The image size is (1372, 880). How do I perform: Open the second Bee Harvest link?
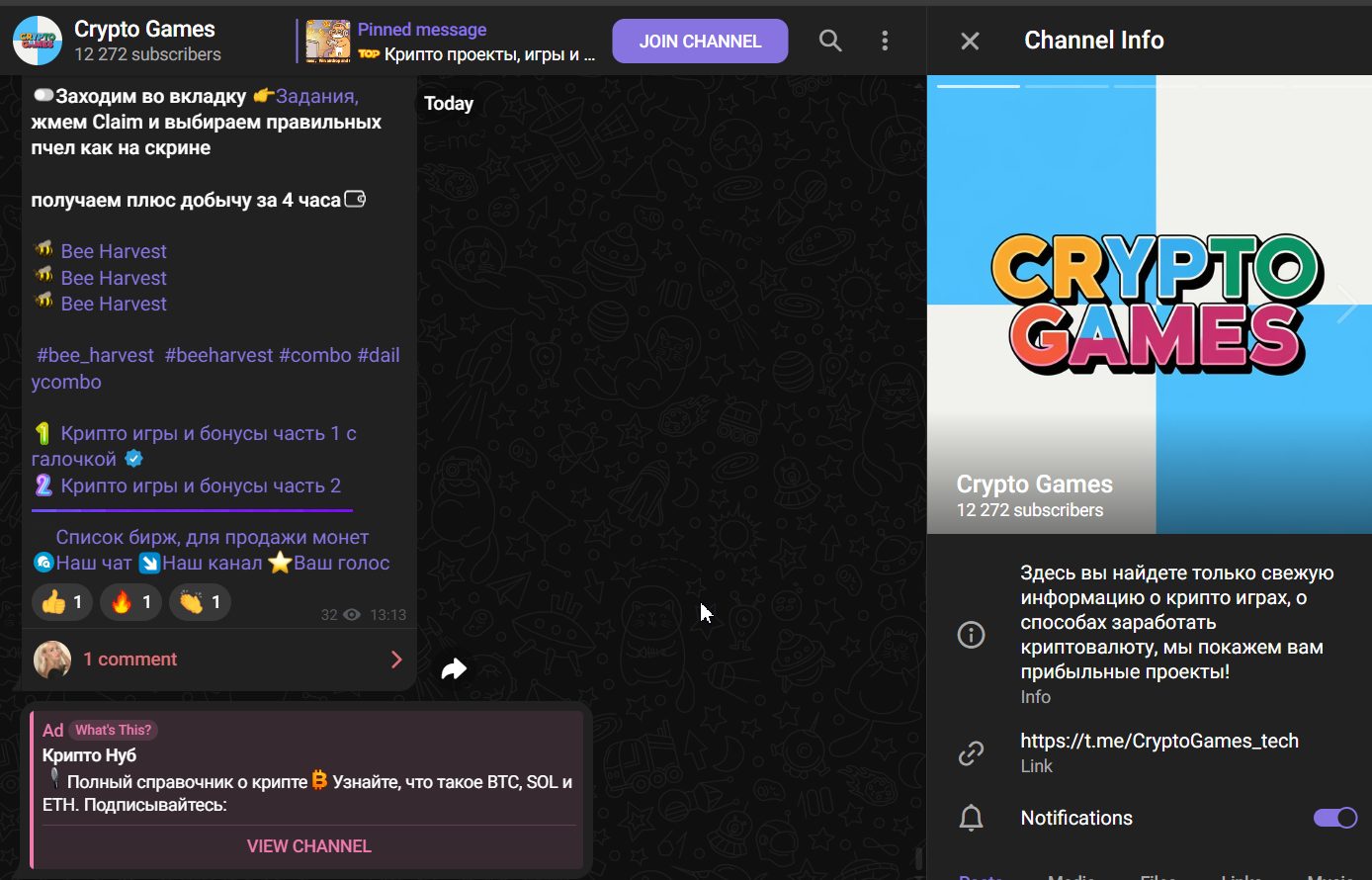[114, 278]
